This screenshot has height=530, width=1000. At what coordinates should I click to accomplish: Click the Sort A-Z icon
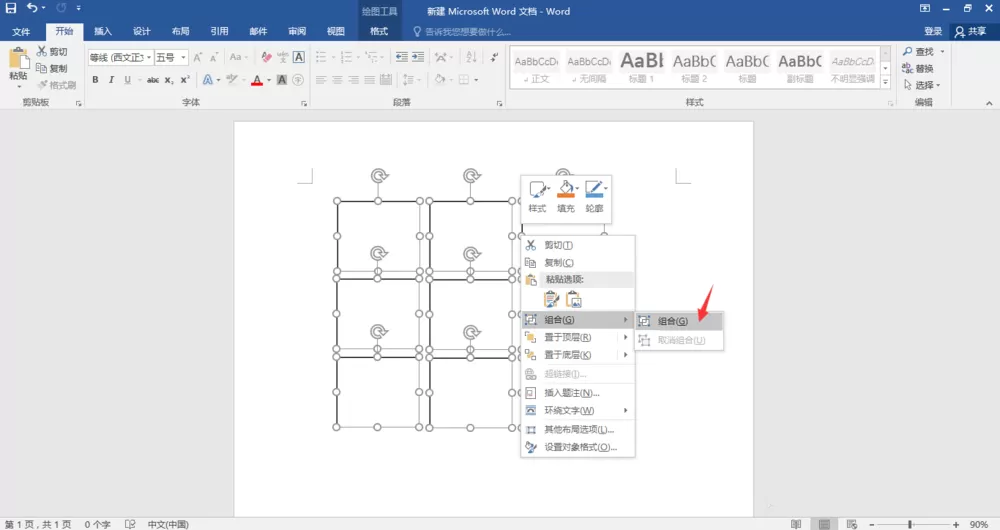[471, 57]
